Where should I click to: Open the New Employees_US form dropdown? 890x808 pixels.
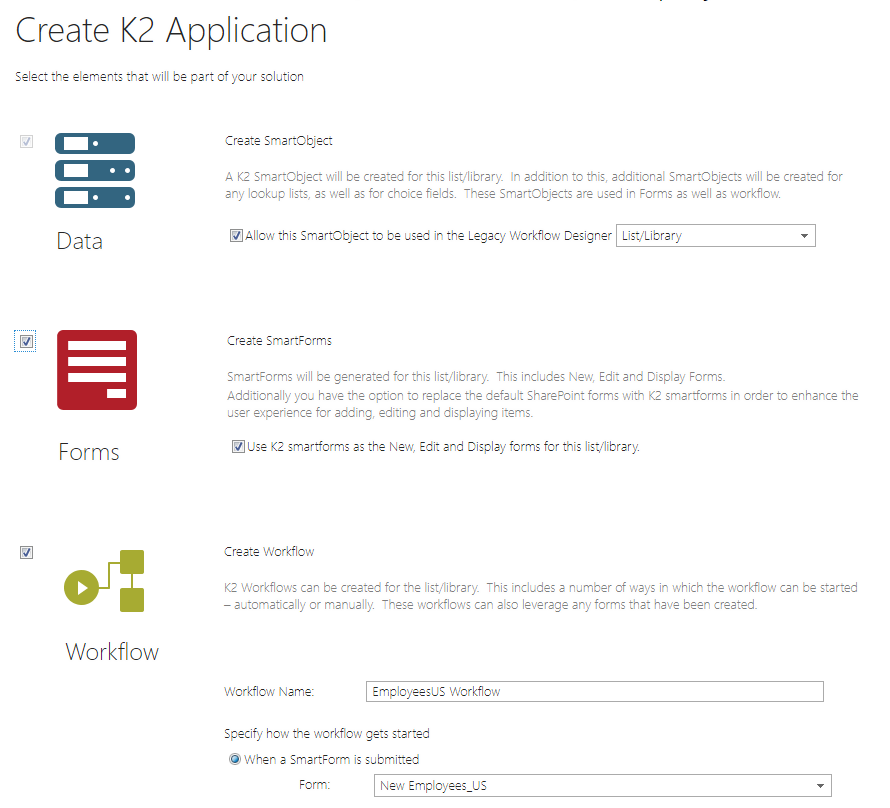pyautogui.click(x=603, y=785)
